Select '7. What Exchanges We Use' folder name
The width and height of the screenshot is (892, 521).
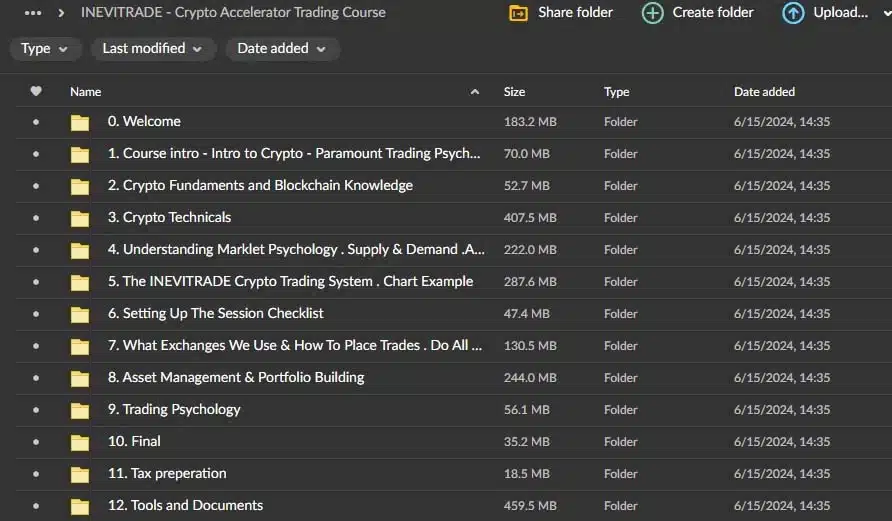(295, 345)
